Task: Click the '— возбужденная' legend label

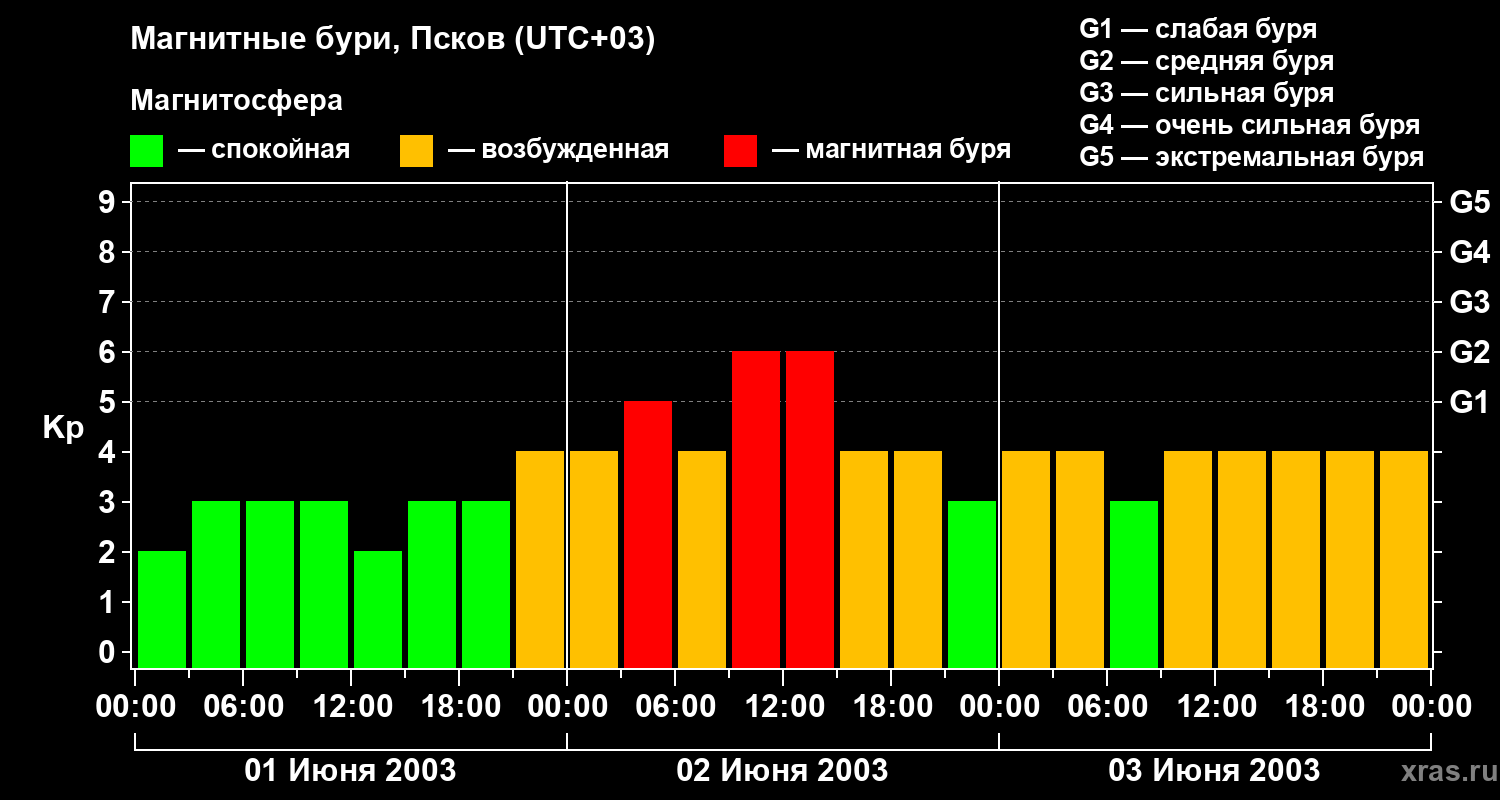Action: pyautogui.click(x=558, y=151)
